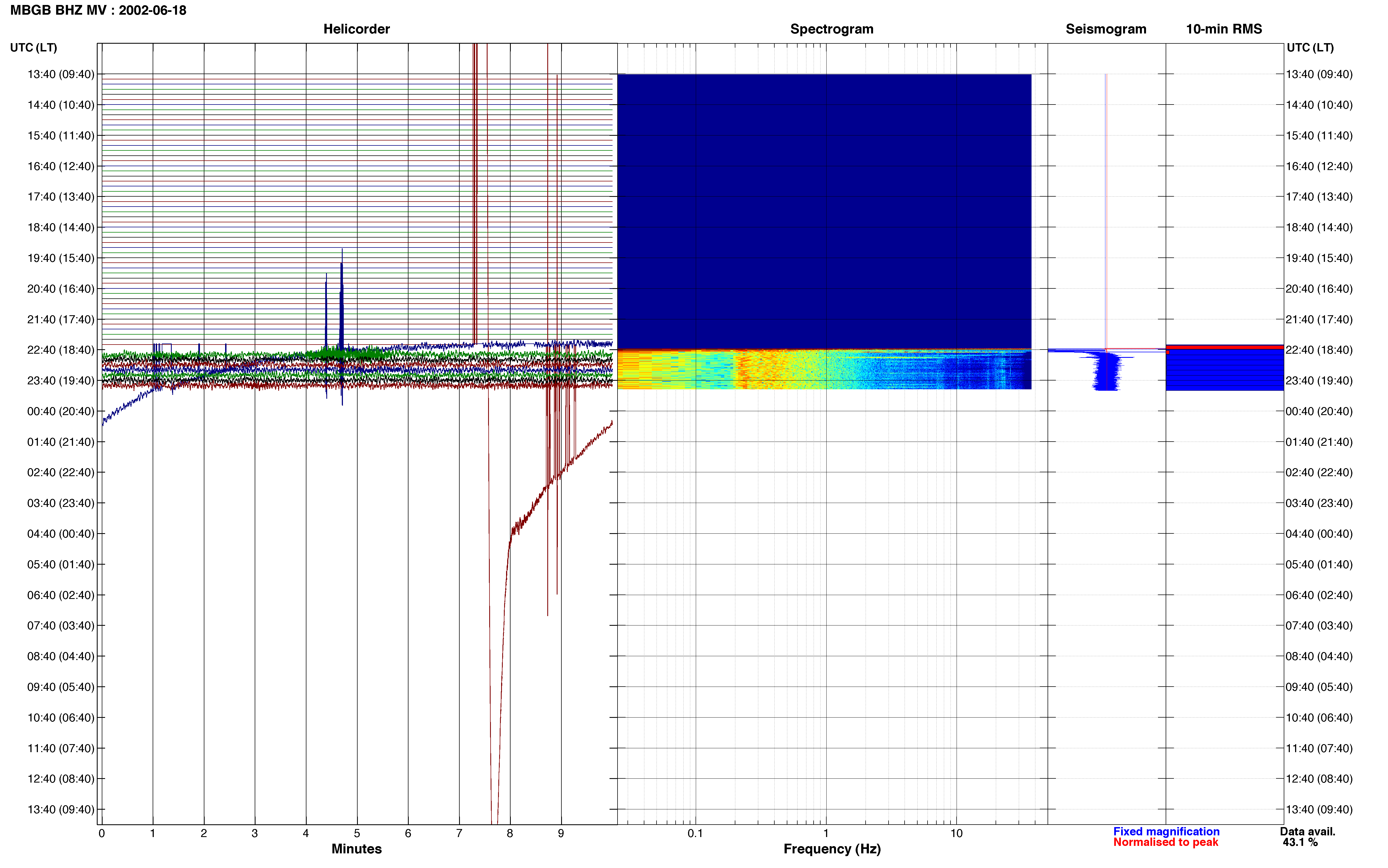1388x868 pixels.
Task: Click the 'Minutes' x-axis label
Action: point(356,848)
